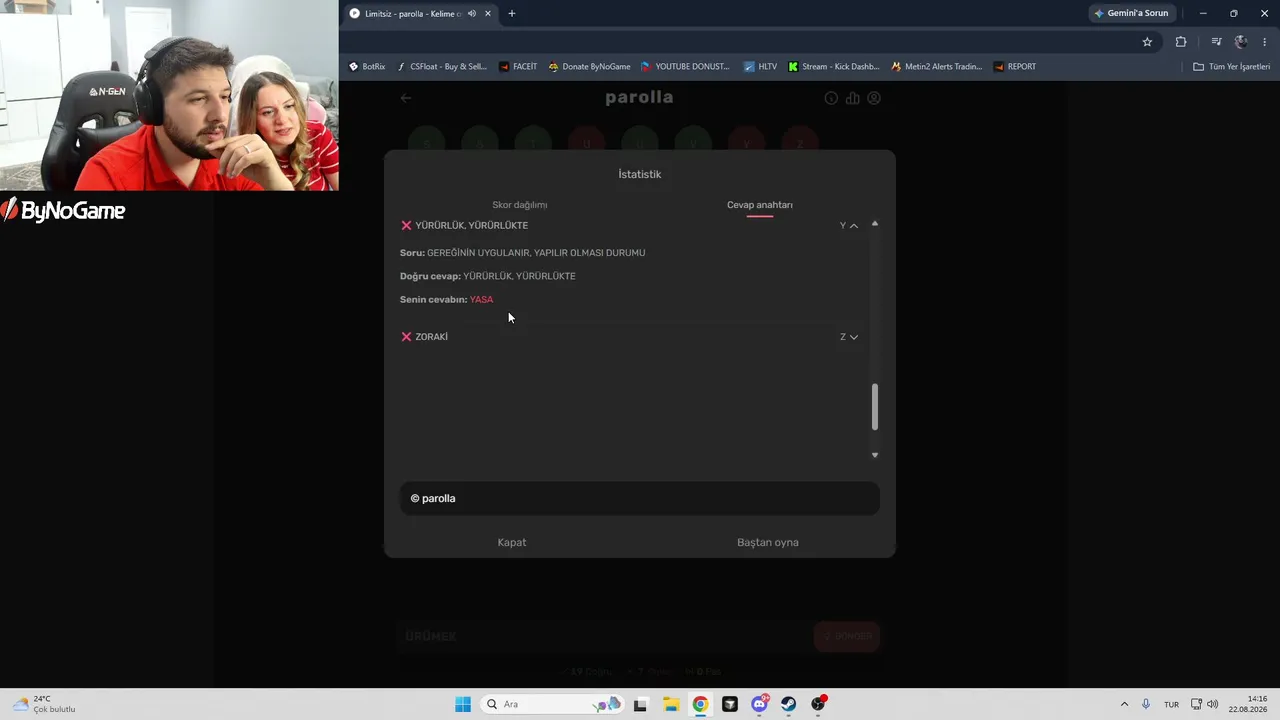Open a new browser tab

[x=512, y=14]
